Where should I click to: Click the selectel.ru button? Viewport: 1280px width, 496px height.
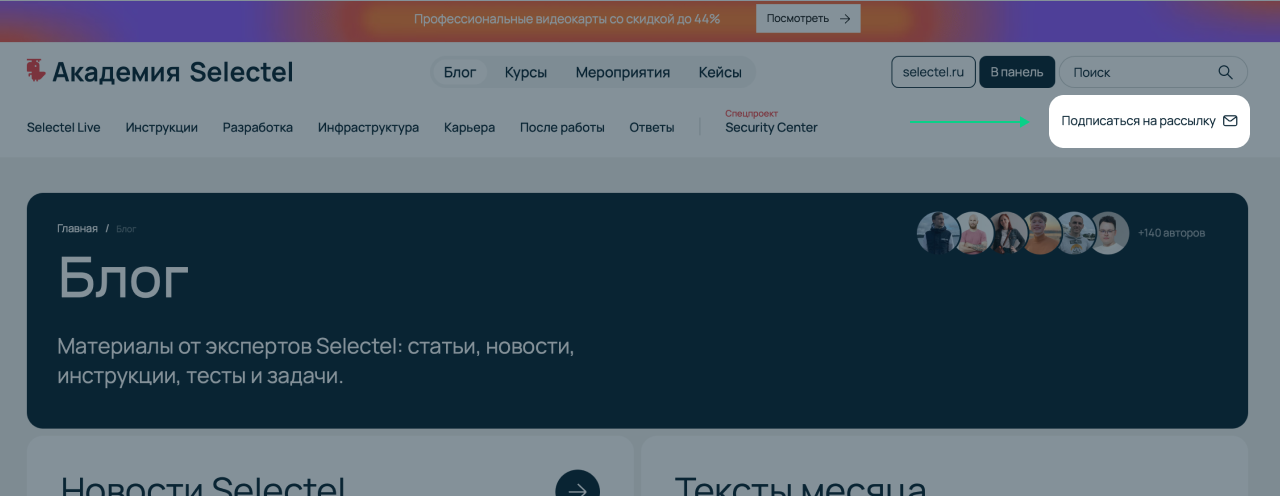coord(933,72)
